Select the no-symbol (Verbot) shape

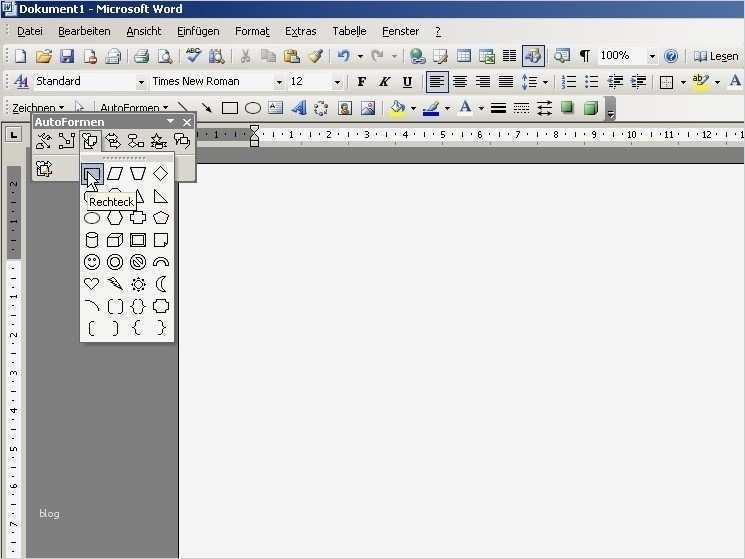[x=138, y=262]
